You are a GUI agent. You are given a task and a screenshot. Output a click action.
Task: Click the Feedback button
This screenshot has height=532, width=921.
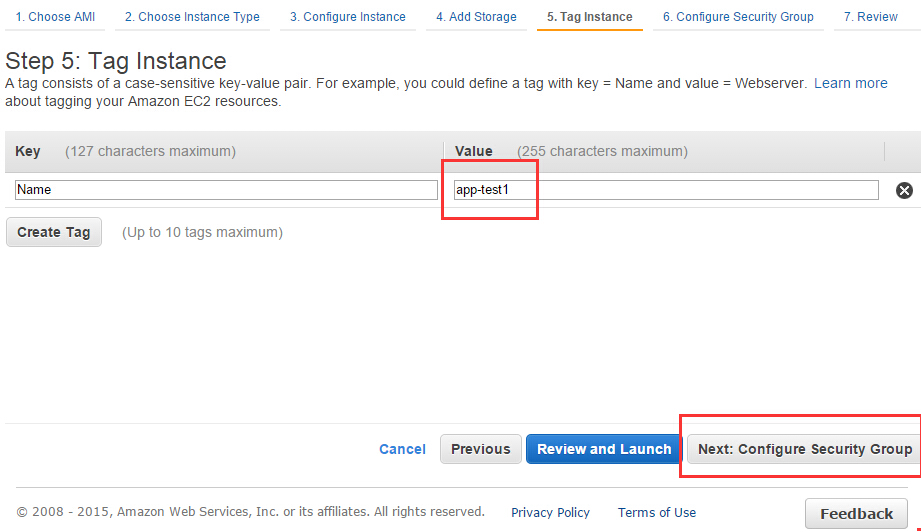click(x=856, y=514)
